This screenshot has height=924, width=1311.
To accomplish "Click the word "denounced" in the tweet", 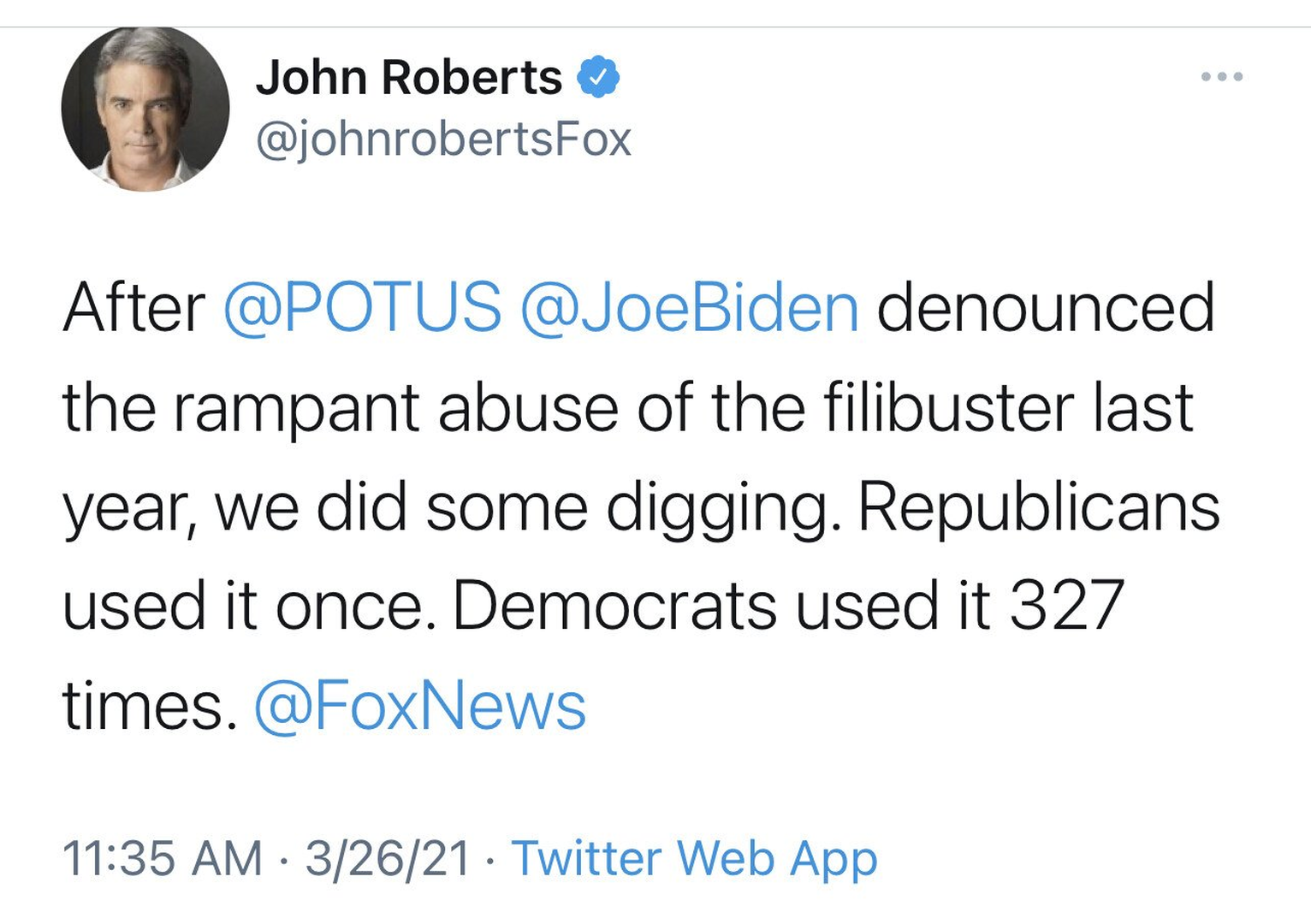I will click(x=1045, y=307).
